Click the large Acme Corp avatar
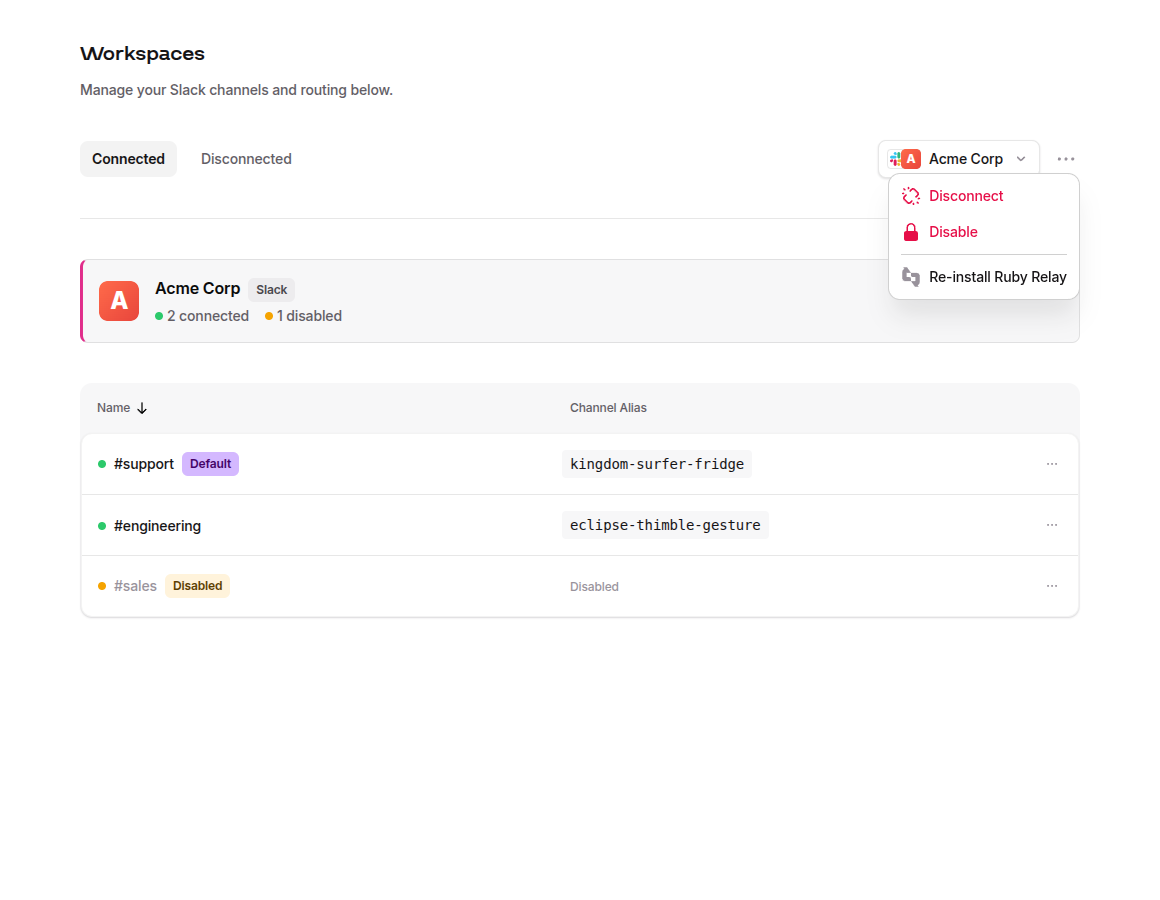The width and height of the screenshot is (1160, 900). coord(119,301)
